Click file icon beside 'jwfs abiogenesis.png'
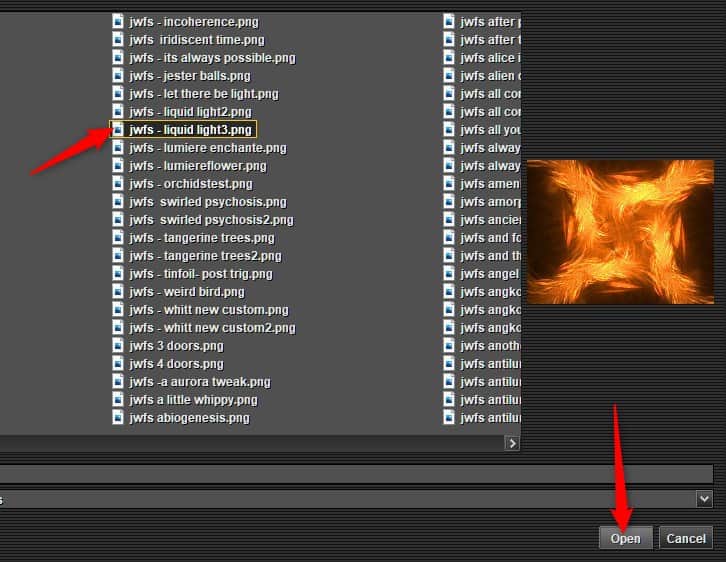The height and width of the screenshot is (562, 726). (118, 418)
